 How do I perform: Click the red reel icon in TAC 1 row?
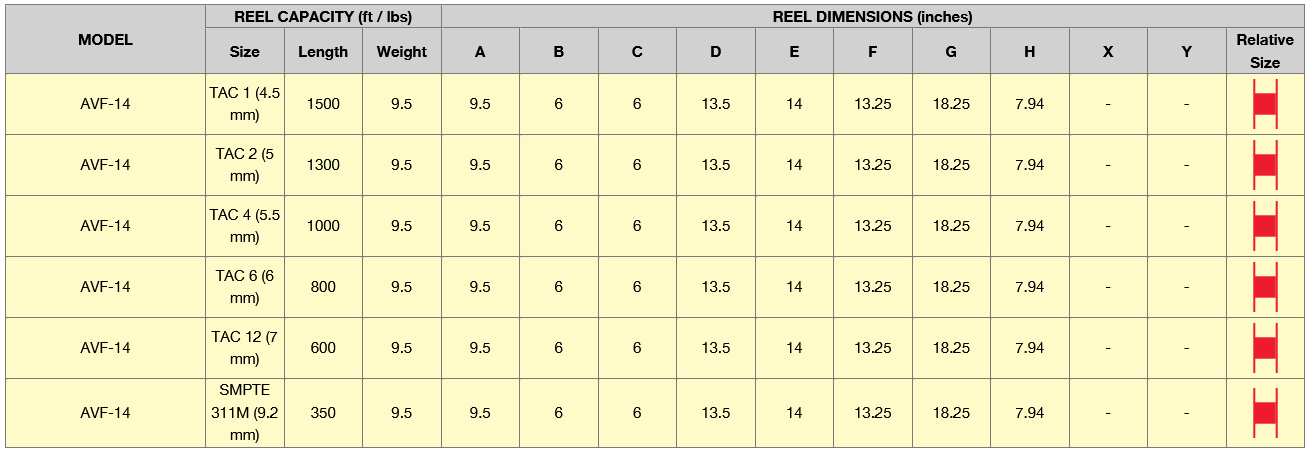click(1265, 104)
